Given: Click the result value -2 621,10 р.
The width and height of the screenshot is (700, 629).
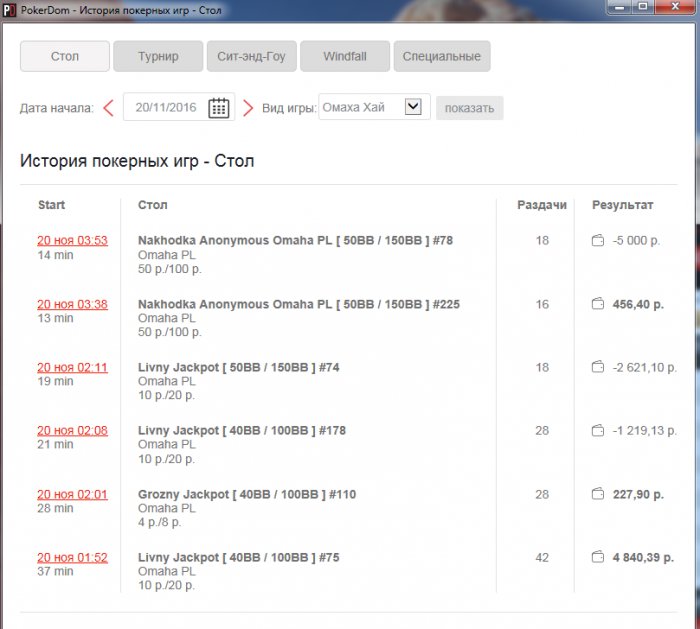Looking at the screenshot, I should (x=645, y=367).
